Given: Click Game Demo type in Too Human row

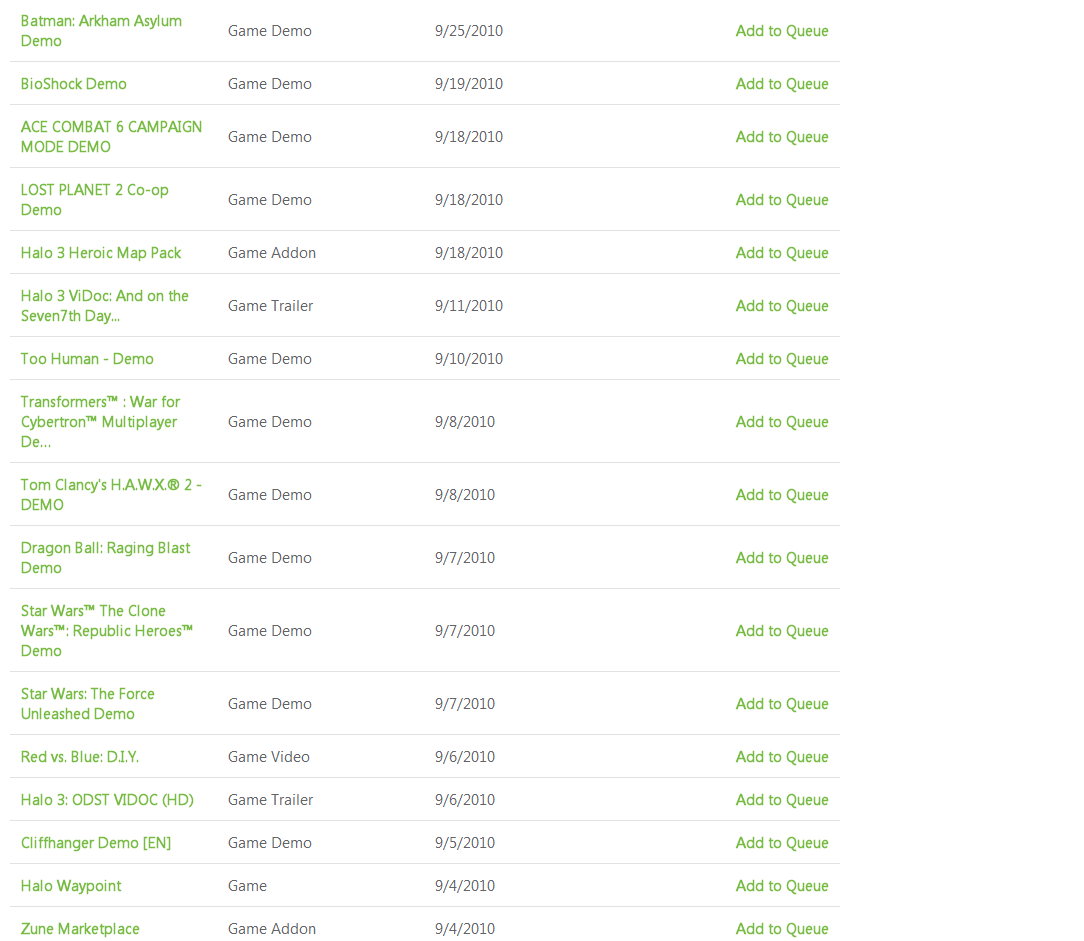Looking at the screenshot, I should coord(270,359).
